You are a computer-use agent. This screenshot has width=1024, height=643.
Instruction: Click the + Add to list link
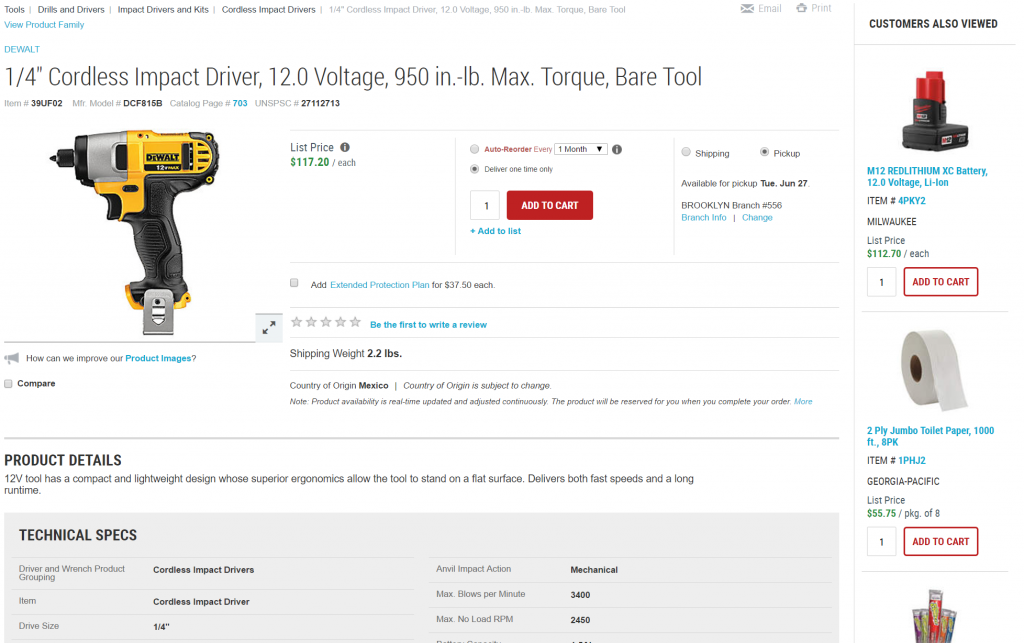(496, 231)
